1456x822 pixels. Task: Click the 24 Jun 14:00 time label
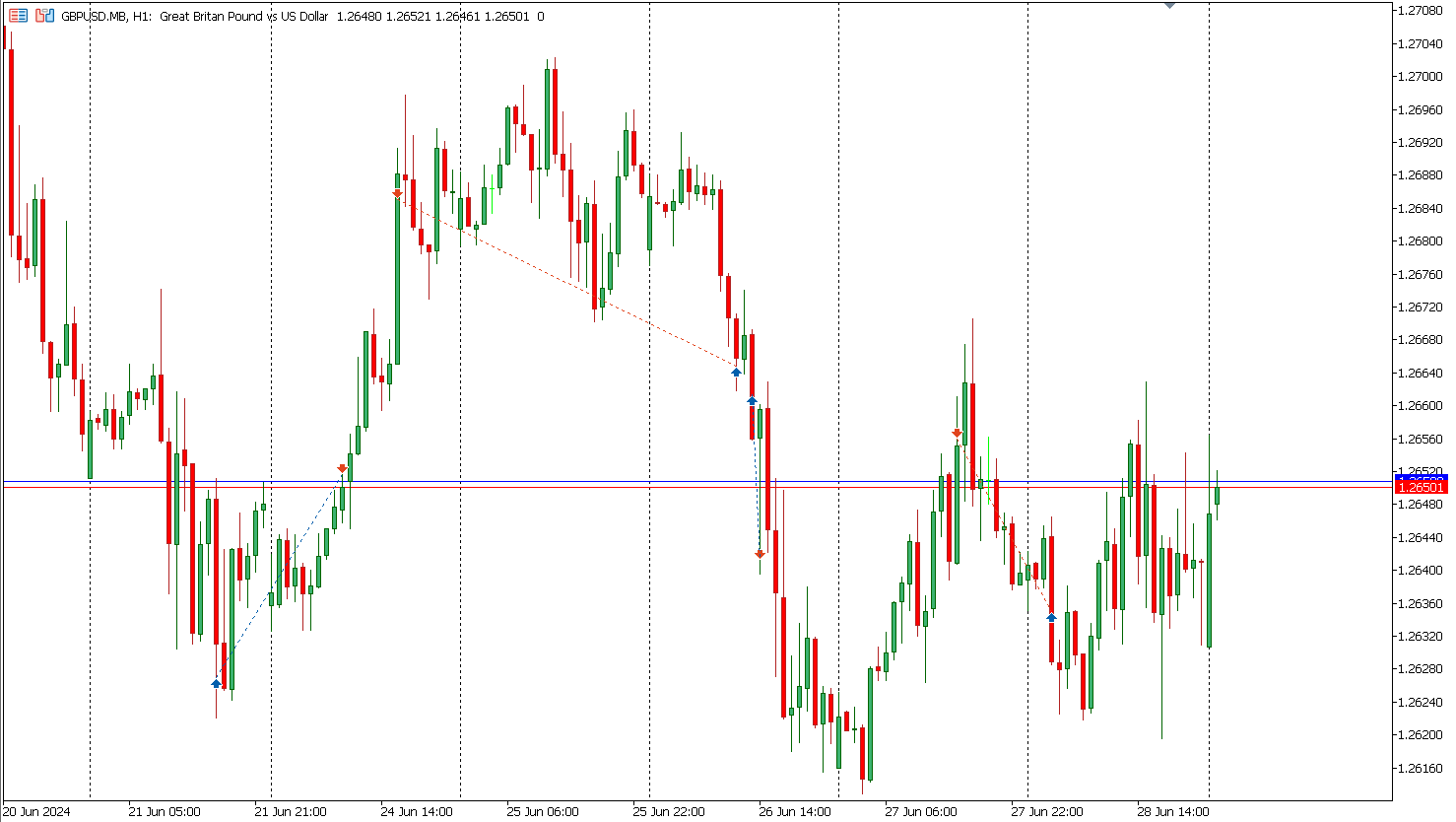point(417,812)
